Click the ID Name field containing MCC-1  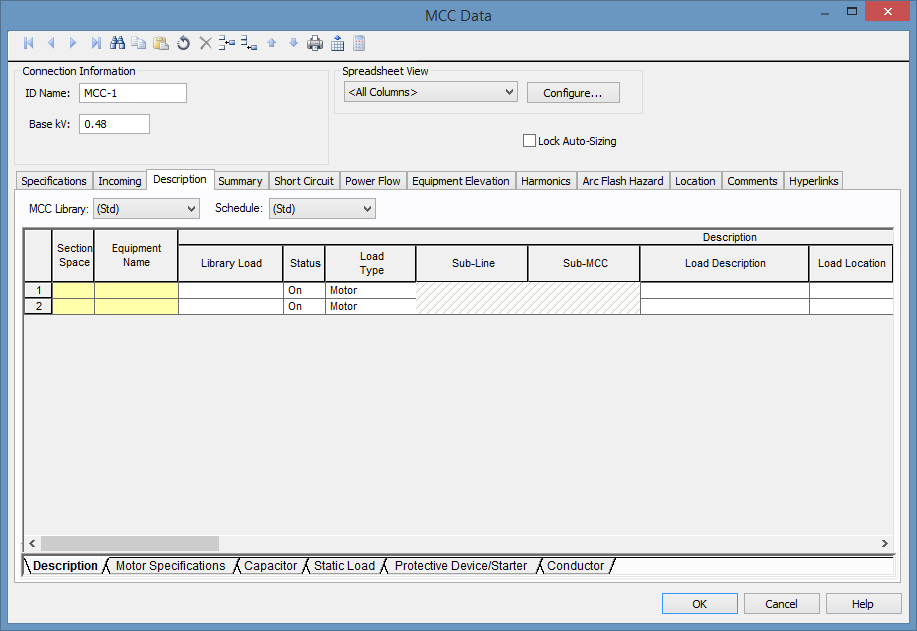(x=133, y=93)
